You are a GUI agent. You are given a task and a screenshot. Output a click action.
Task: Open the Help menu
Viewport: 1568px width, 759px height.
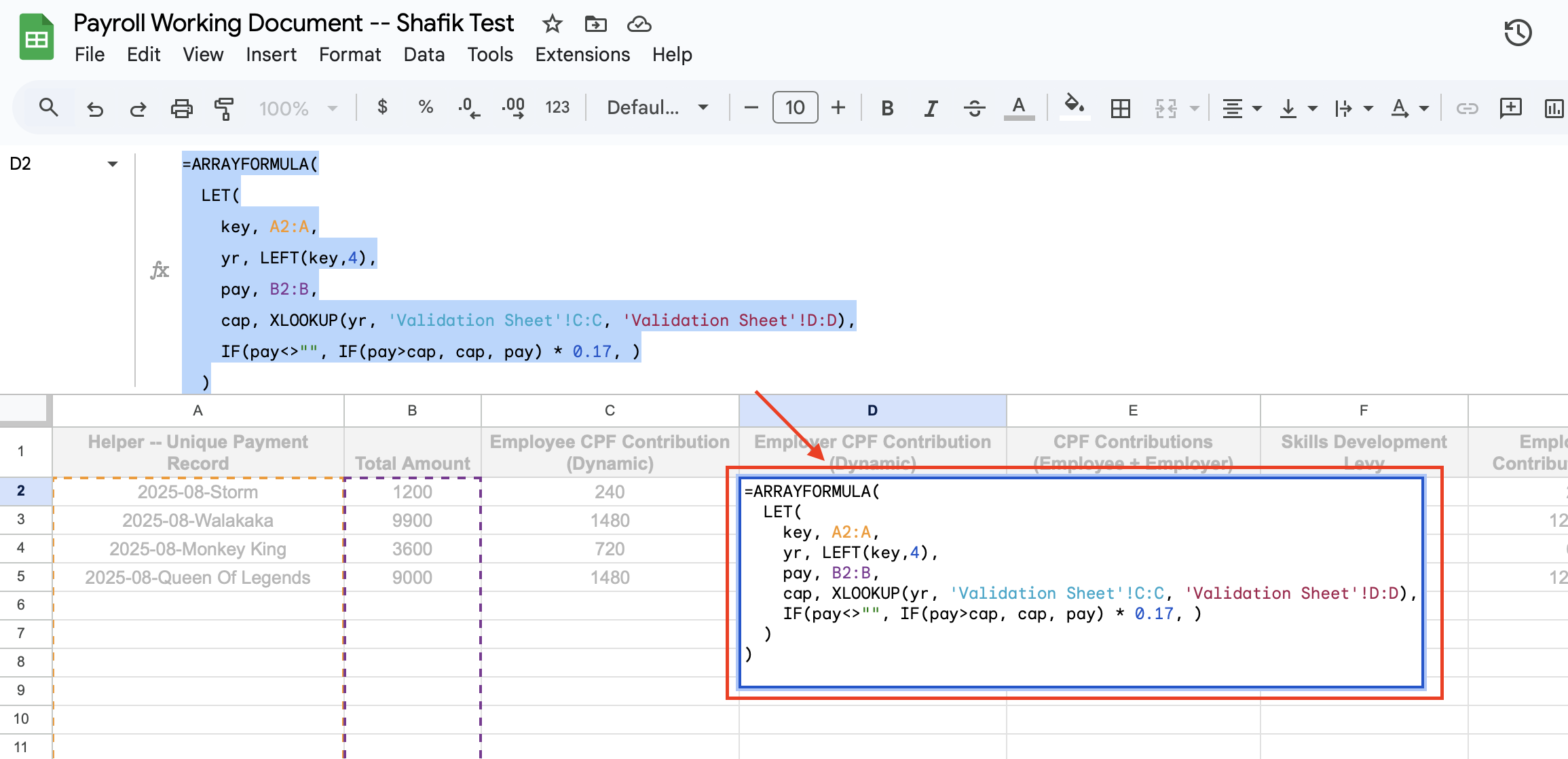(672, 54)
